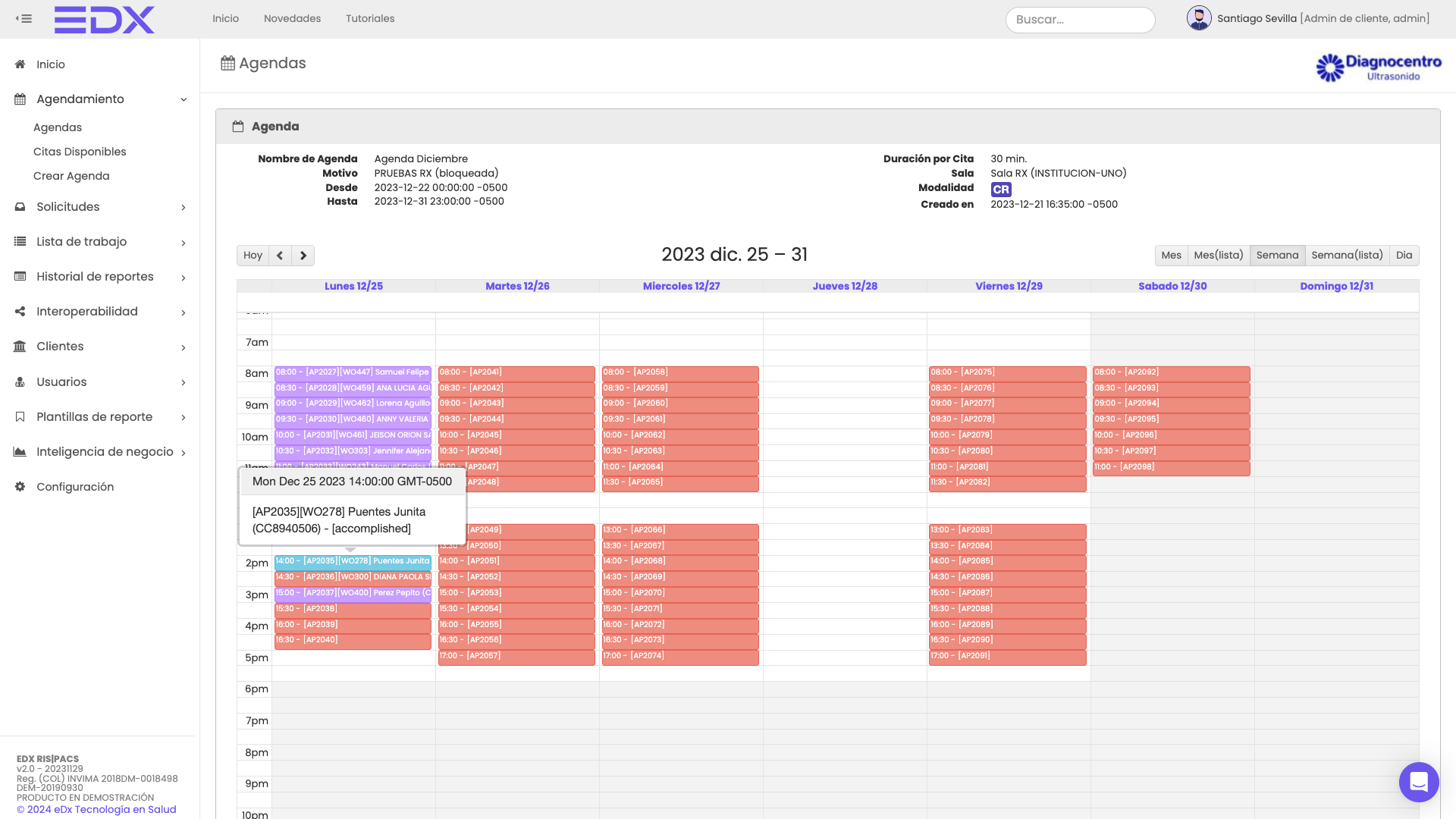Expand the Interoperabilidad chevron
Viewport: 1456px width, 819px height.
coord(184,312)
